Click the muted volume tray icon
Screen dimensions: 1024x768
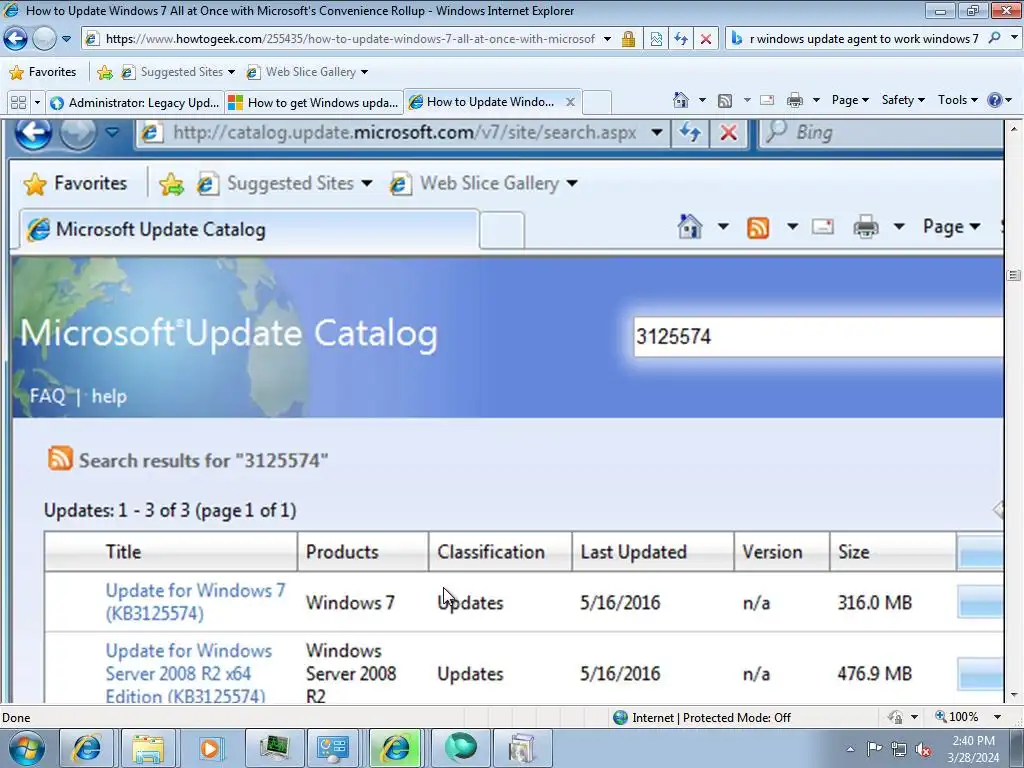pos(923,749)
